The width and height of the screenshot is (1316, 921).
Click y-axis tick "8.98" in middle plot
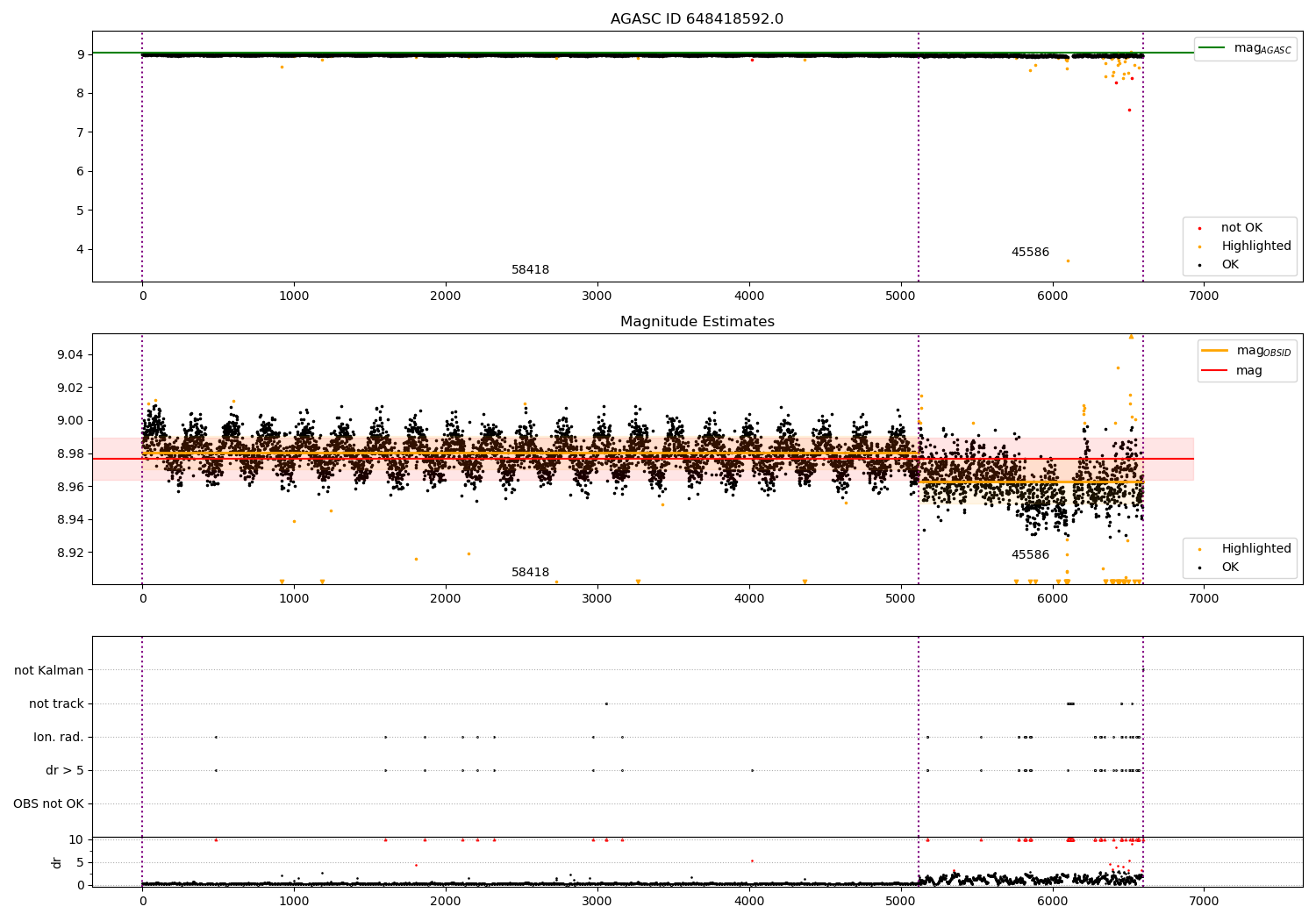pos(71,453)
